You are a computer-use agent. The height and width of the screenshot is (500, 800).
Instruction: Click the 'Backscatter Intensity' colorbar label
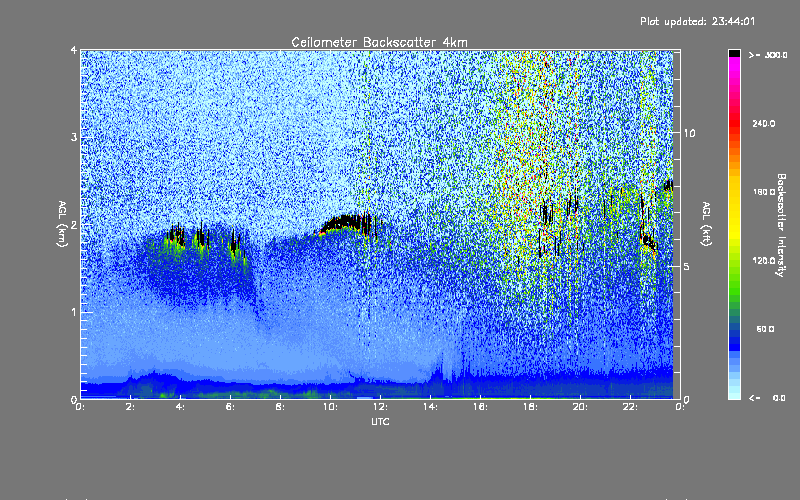(781, 225)
